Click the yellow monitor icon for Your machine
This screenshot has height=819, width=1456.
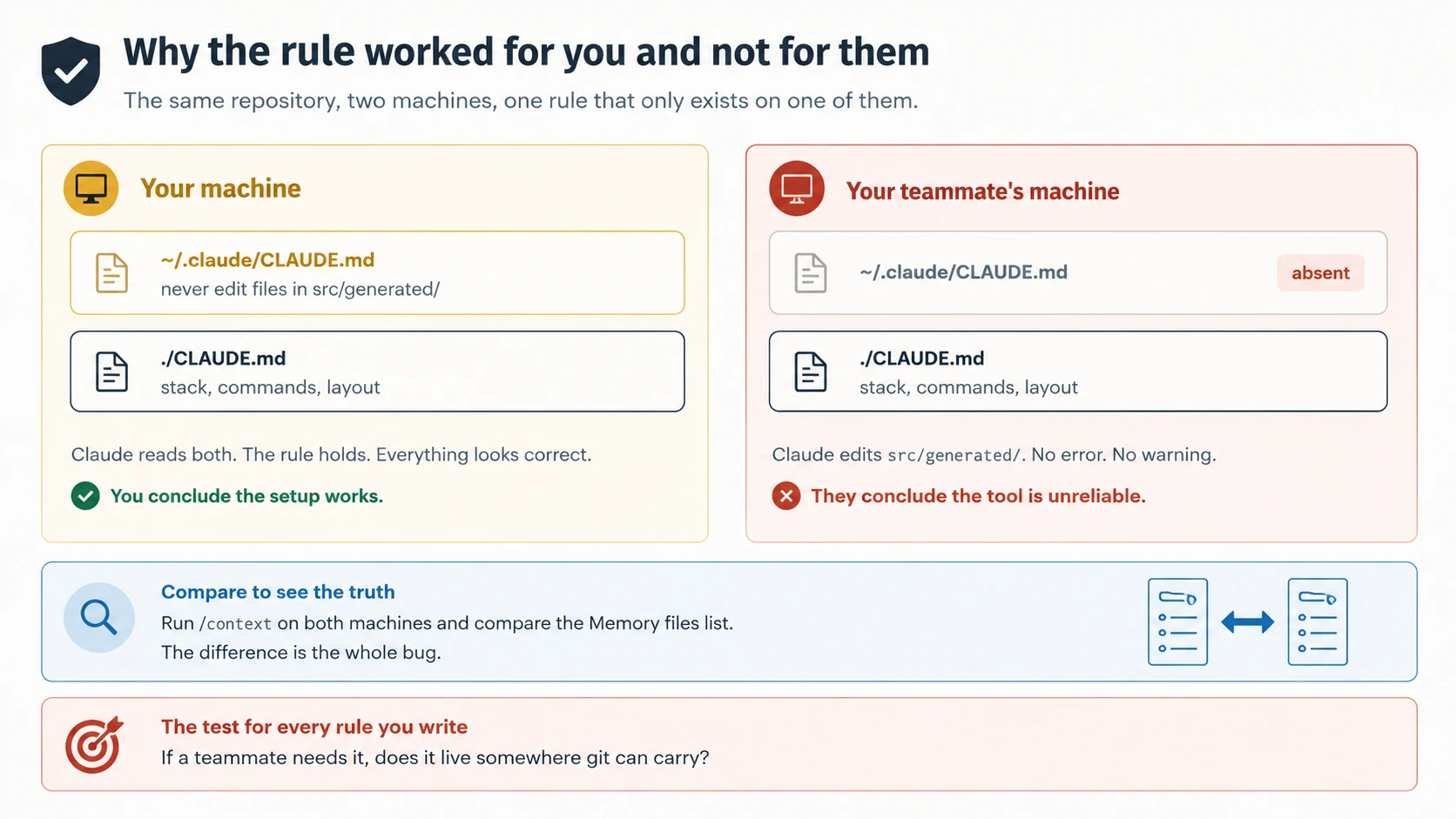91,188
